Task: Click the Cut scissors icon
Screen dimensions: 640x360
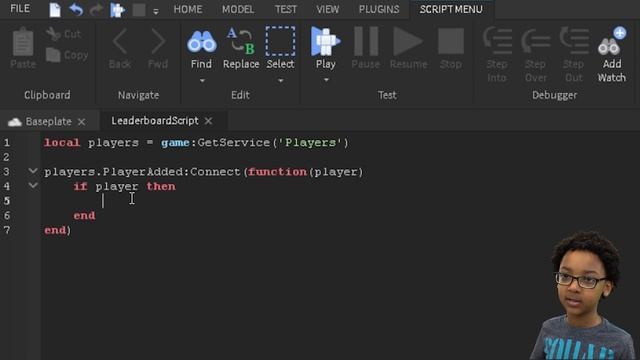Action: (53, 34)
